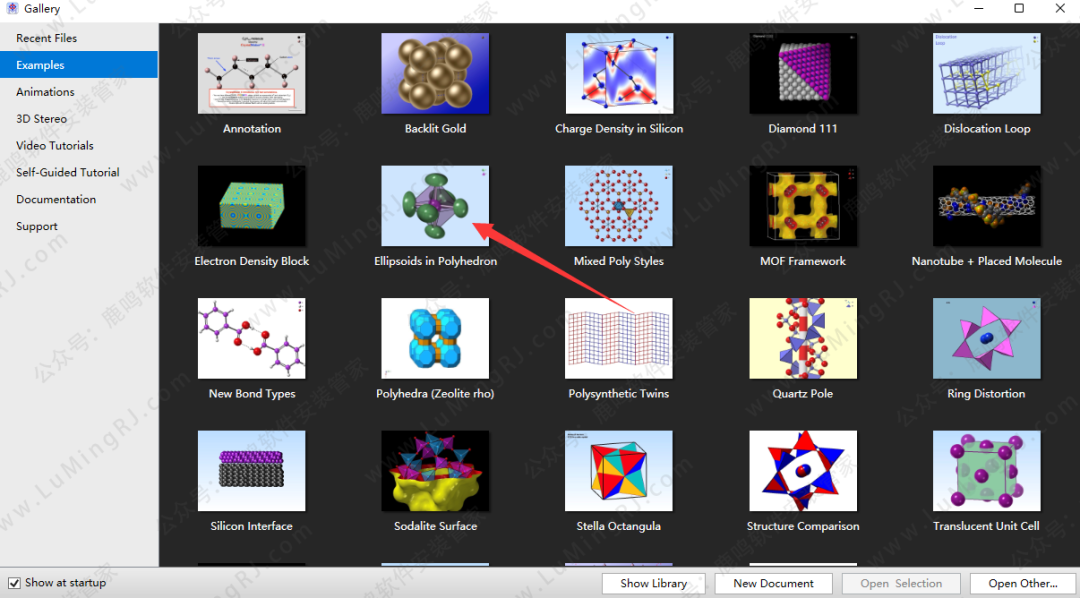Viewport: 1080px width, 598px height.
Task: Switch to Recent Files section
Action: [x=46, y=38]
